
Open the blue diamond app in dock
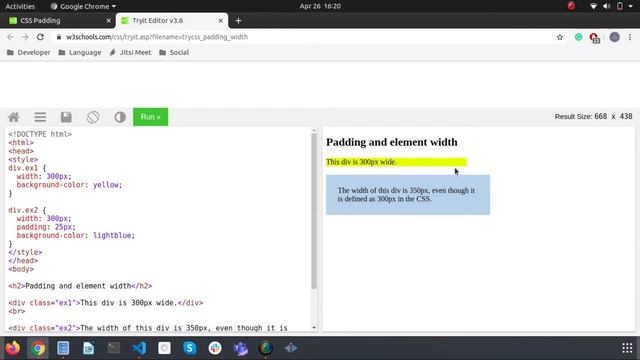pos(291,348)
